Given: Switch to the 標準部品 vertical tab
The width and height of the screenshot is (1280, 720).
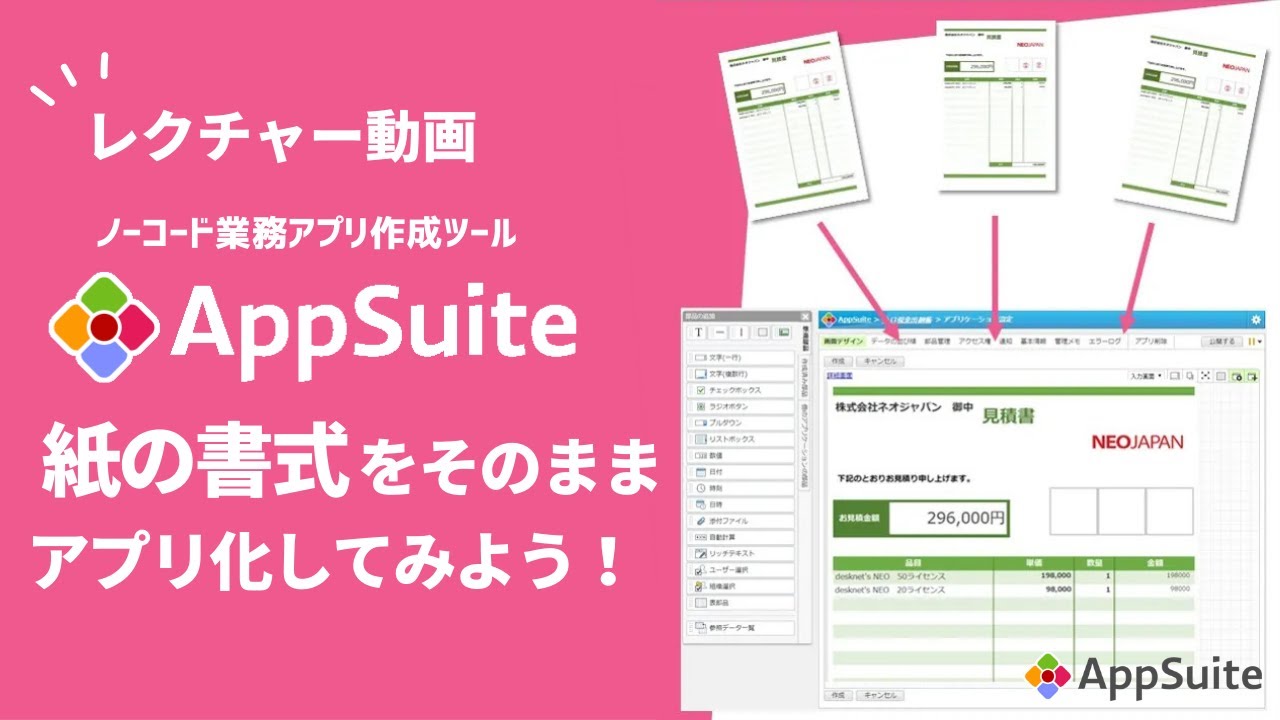Looking at the screenshot, I should [805, 340].
